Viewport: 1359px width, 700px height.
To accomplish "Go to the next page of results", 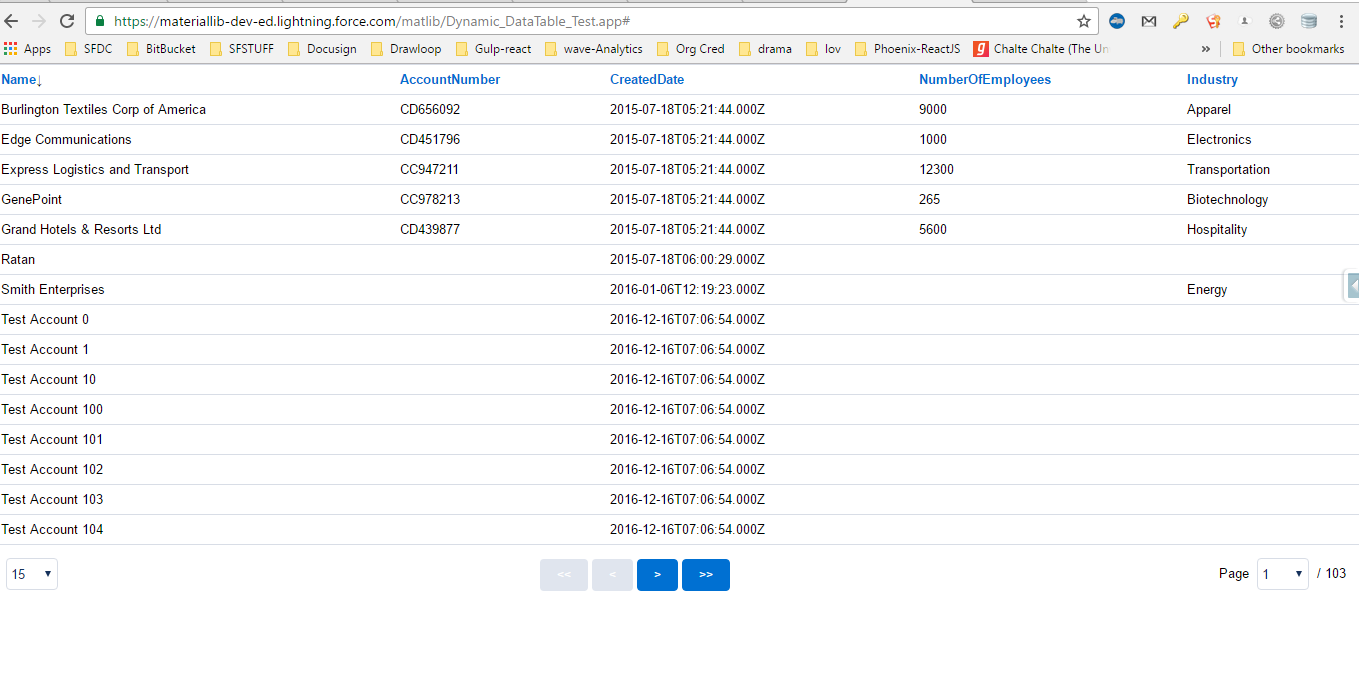I will point(657,575).
